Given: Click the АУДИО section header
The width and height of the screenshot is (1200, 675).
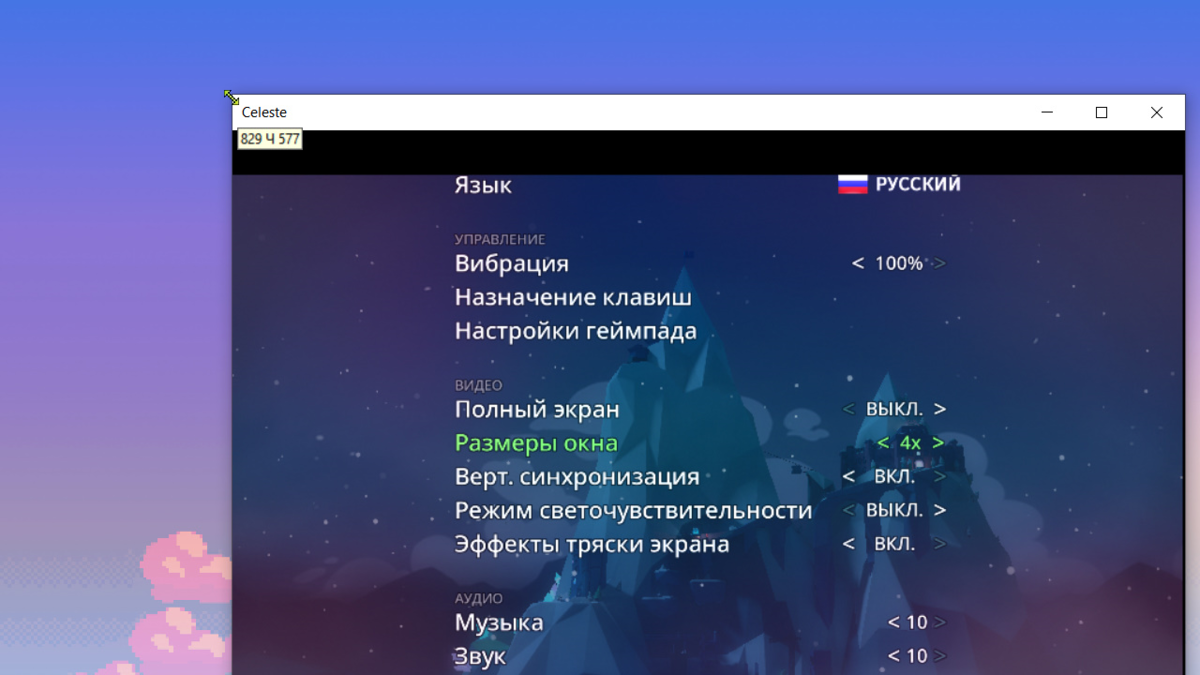Looking at the screenshot, I should 479,598.
